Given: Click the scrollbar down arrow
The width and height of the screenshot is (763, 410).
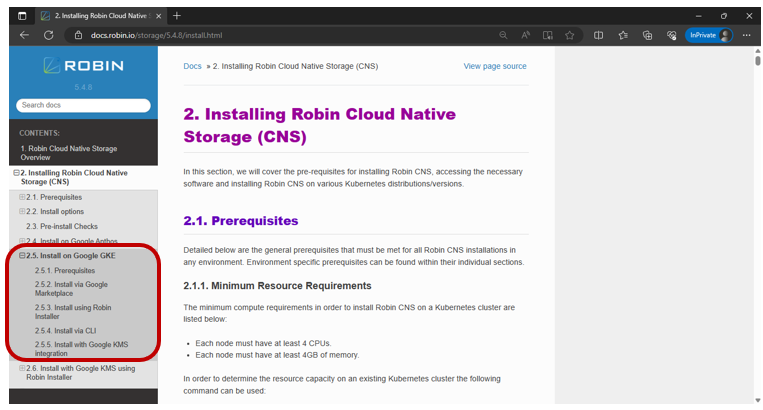Looking at the screenshot, I should [758, 400].
